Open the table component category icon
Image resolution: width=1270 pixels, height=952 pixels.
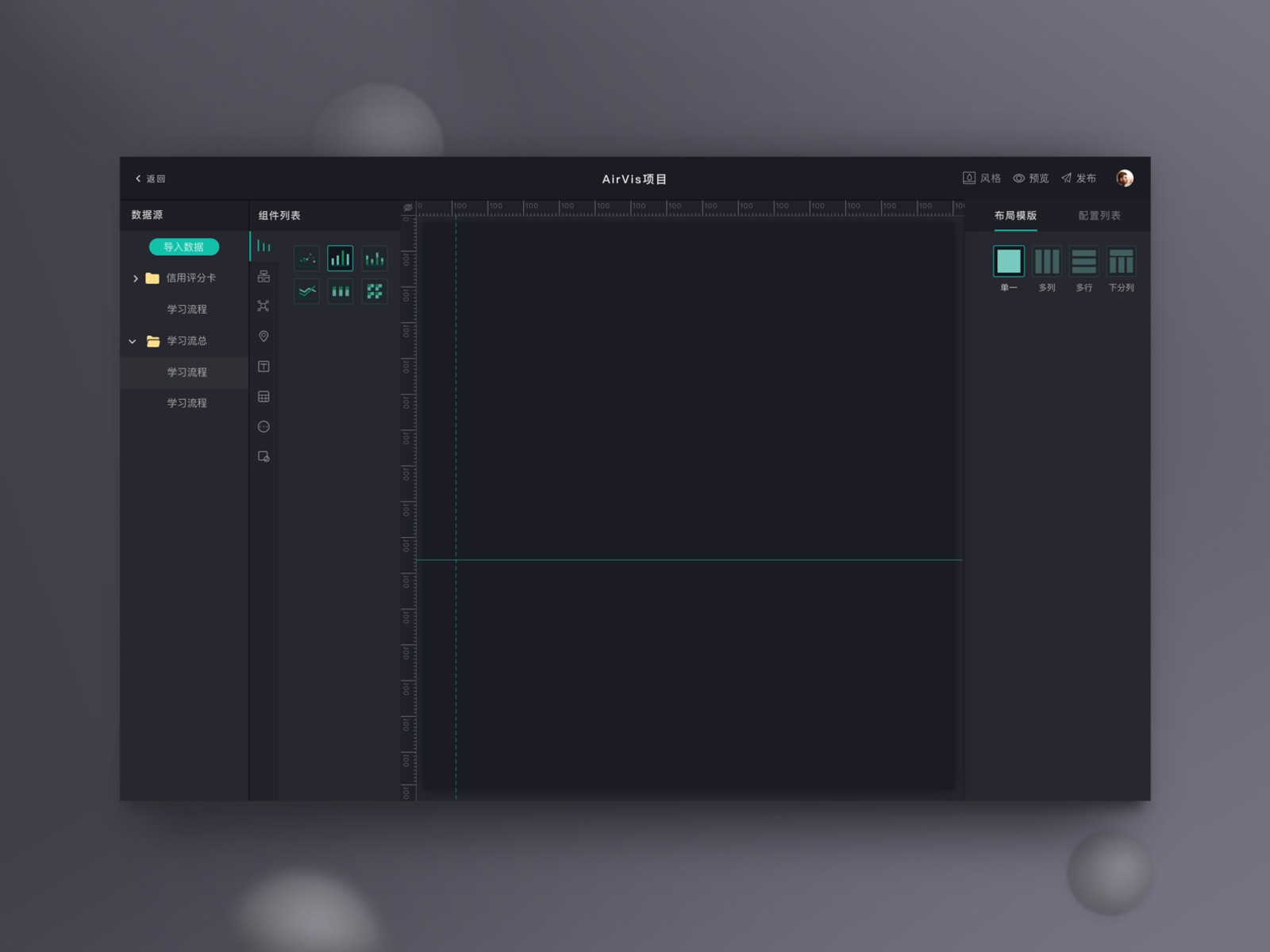click(x=264, y=397)
